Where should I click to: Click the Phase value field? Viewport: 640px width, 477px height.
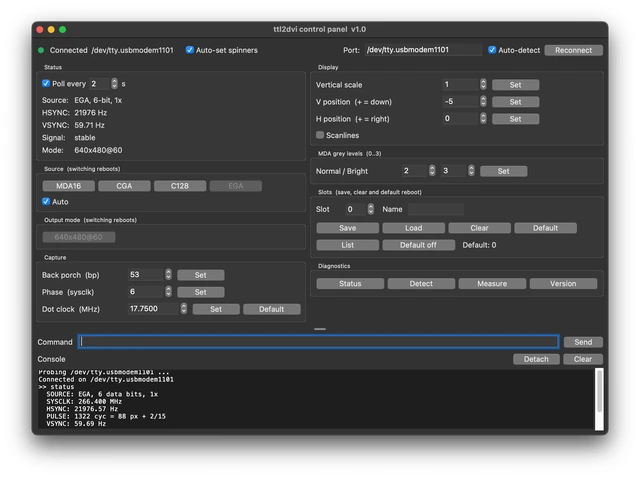(146, 292)
